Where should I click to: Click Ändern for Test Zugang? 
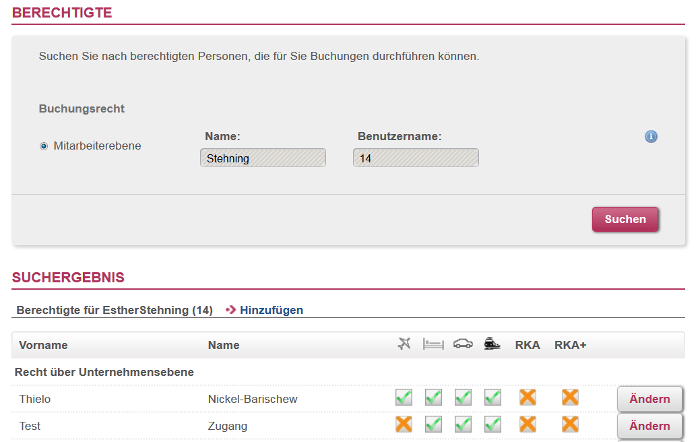coord(650,426)
